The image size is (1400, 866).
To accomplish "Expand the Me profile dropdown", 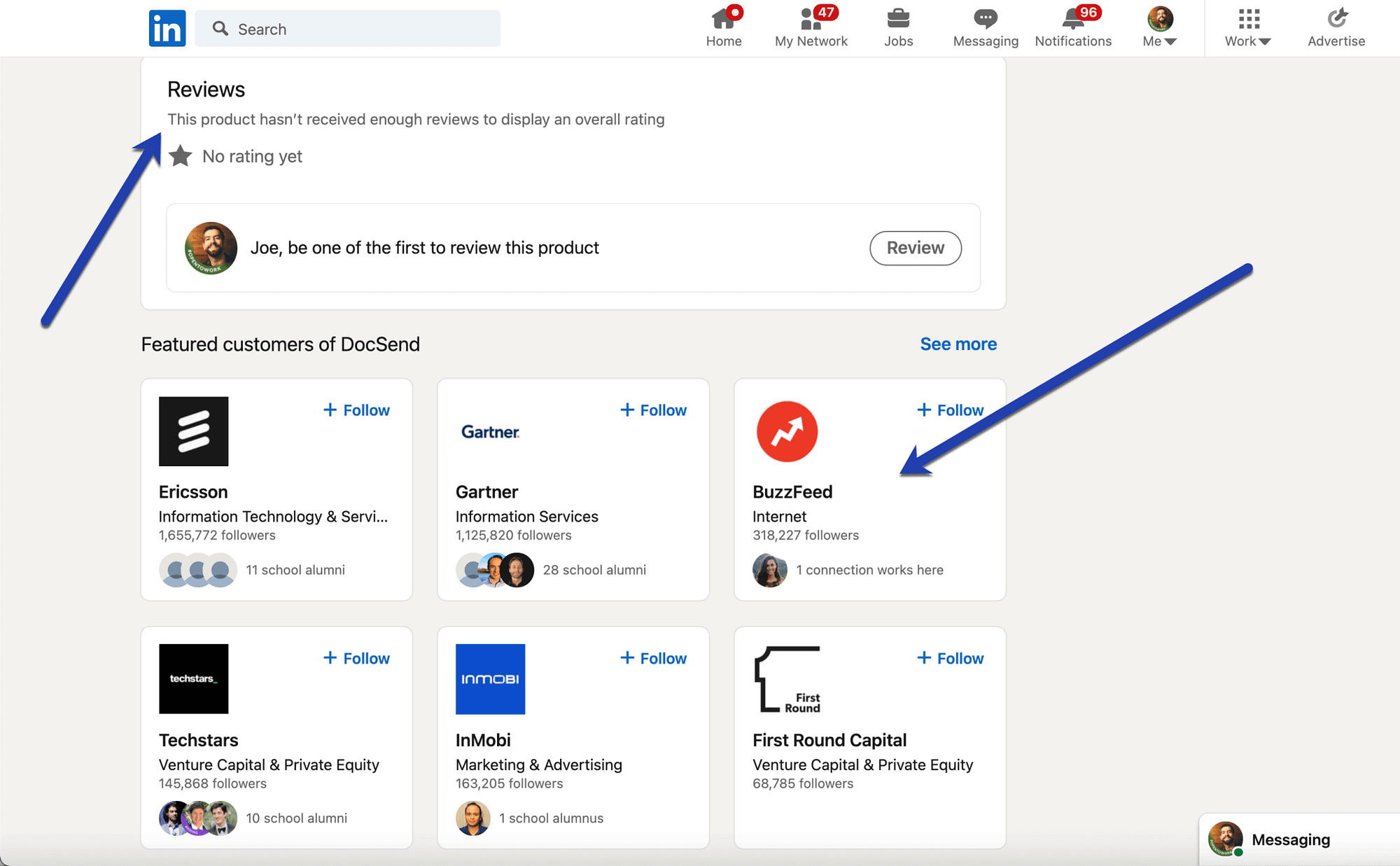I will coord(1160,28).
